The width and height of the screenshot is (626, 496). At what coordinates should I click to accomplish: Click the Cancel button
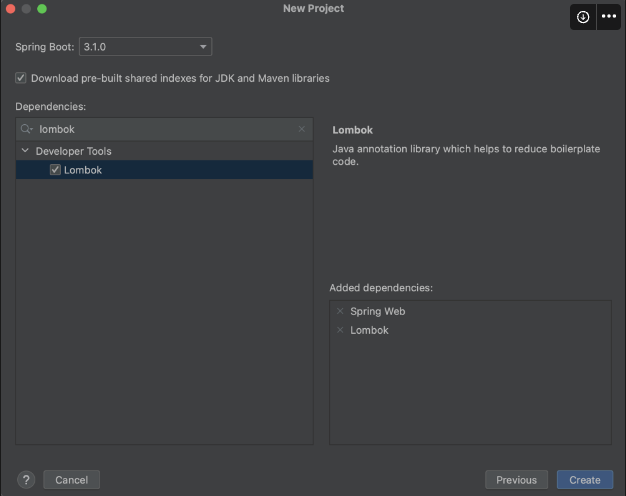71,480
